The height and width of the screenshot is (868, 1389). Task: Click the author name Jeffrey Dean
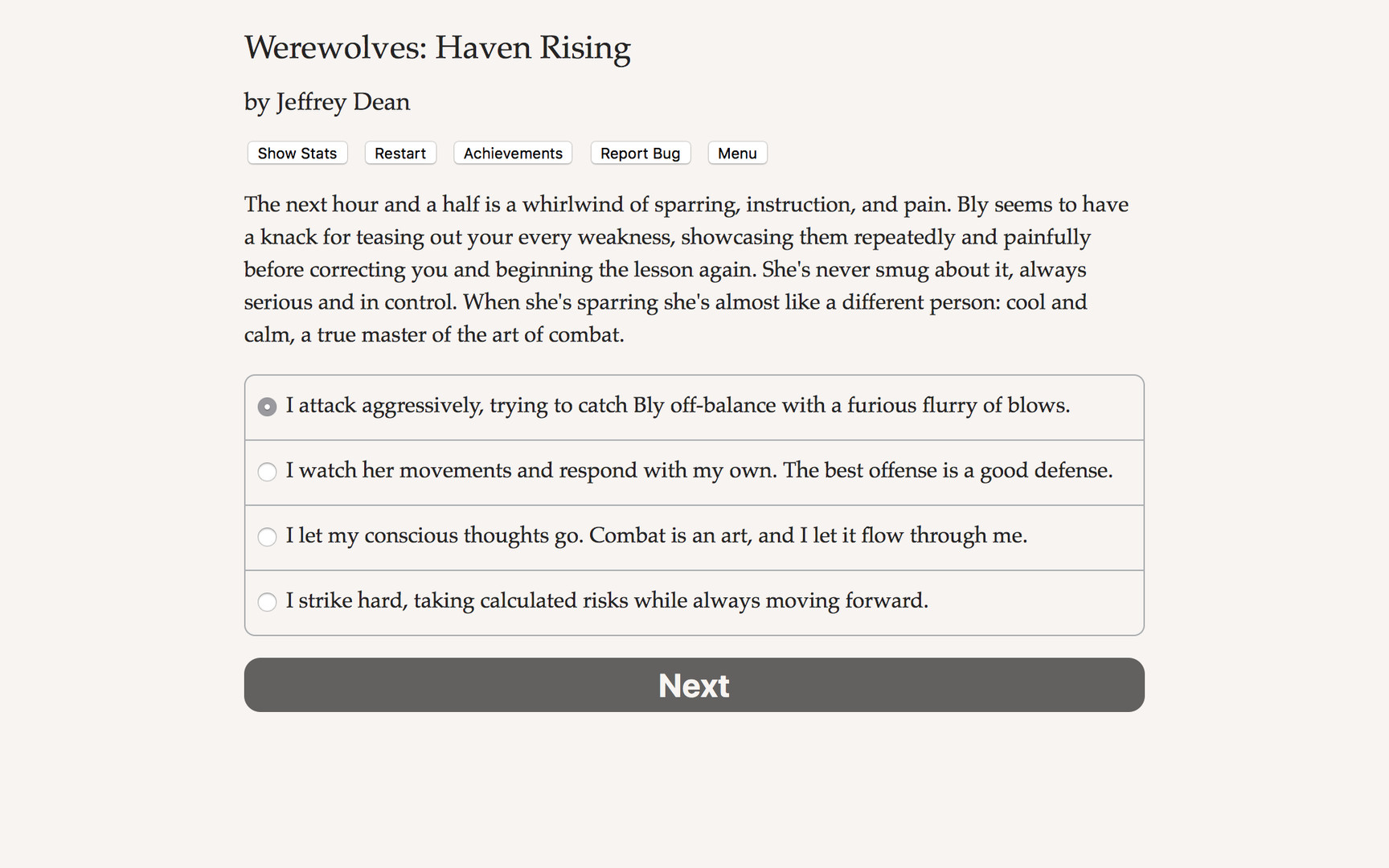pyautogui.click(x=326, y=102)
